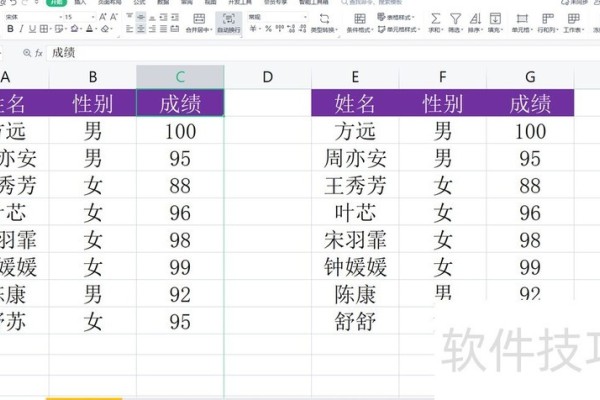This screenshot has width=600, height=400.
Task: Switch to the 开始 ribbon tab
Action: point(56,2)
